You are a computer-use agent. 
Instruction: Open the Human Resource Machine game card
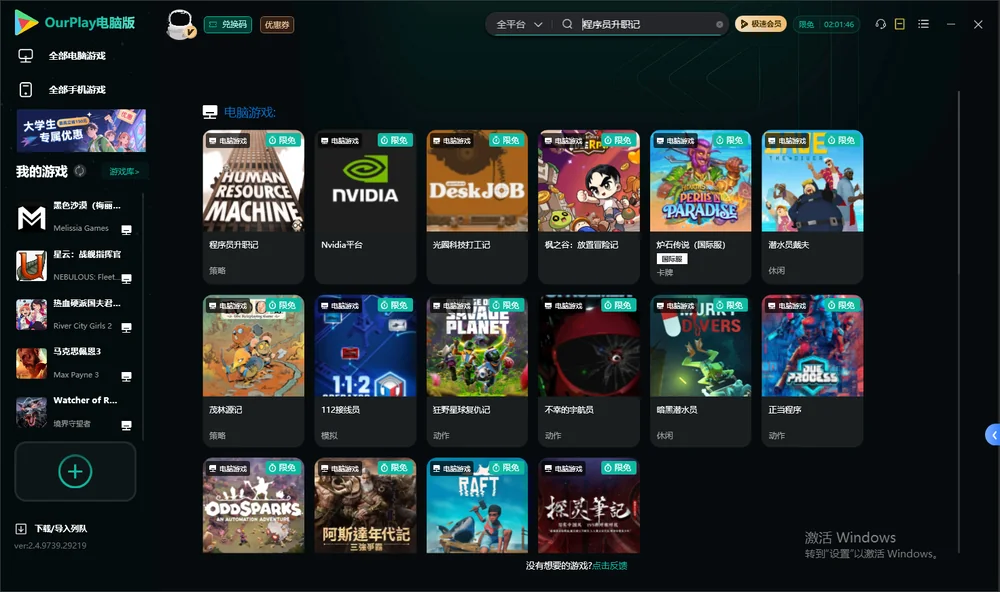click(253, 207)
